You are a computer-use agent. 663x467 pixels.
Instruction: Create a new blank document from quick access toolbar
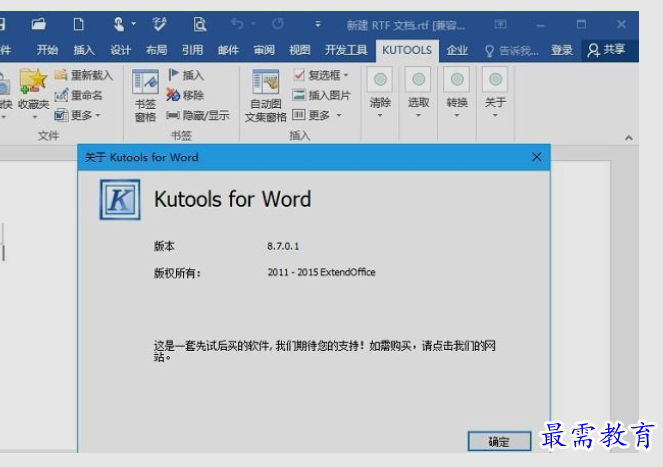coord(78,24)
